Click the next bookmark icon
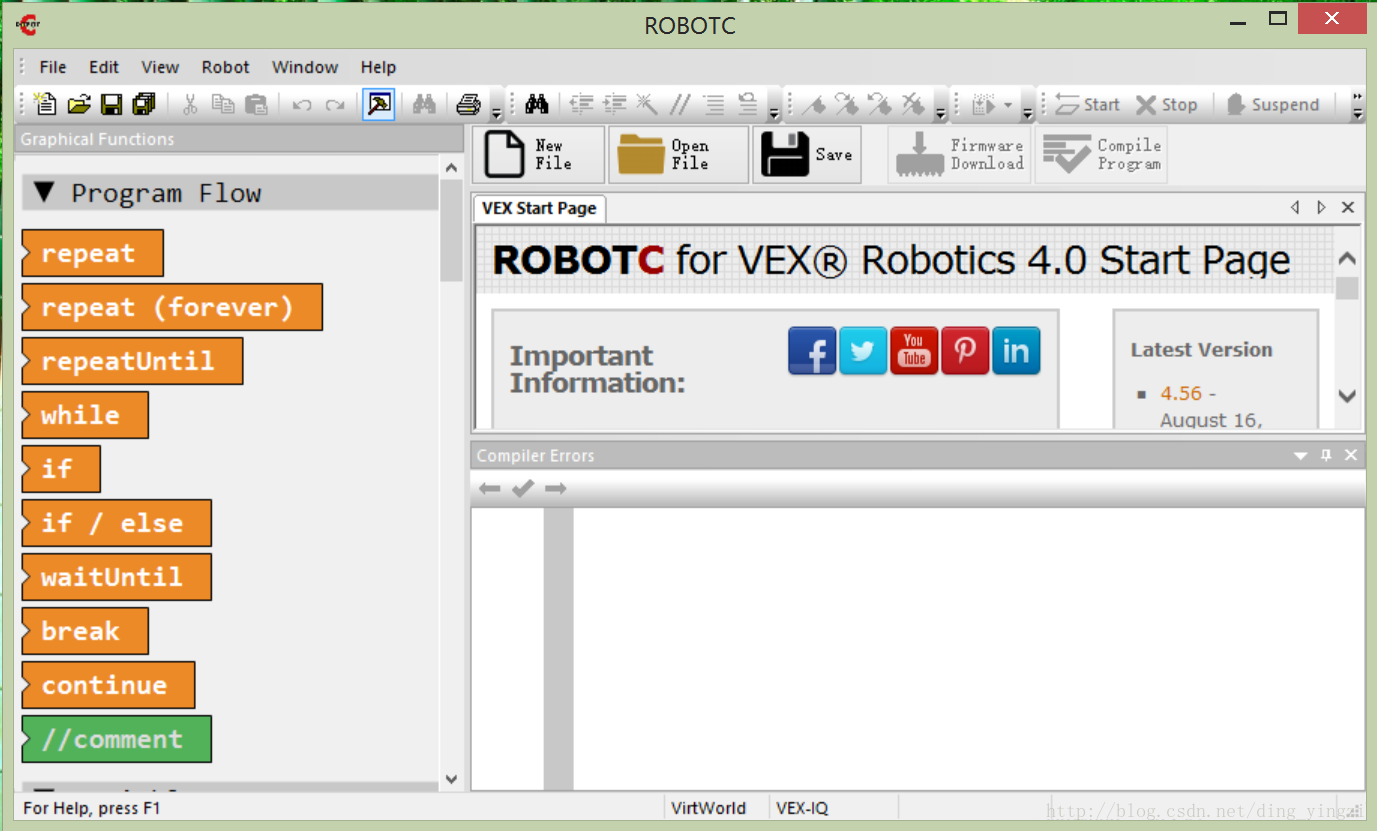The width and height of the screenshot is (1377, 831). (x=847, y=104)
